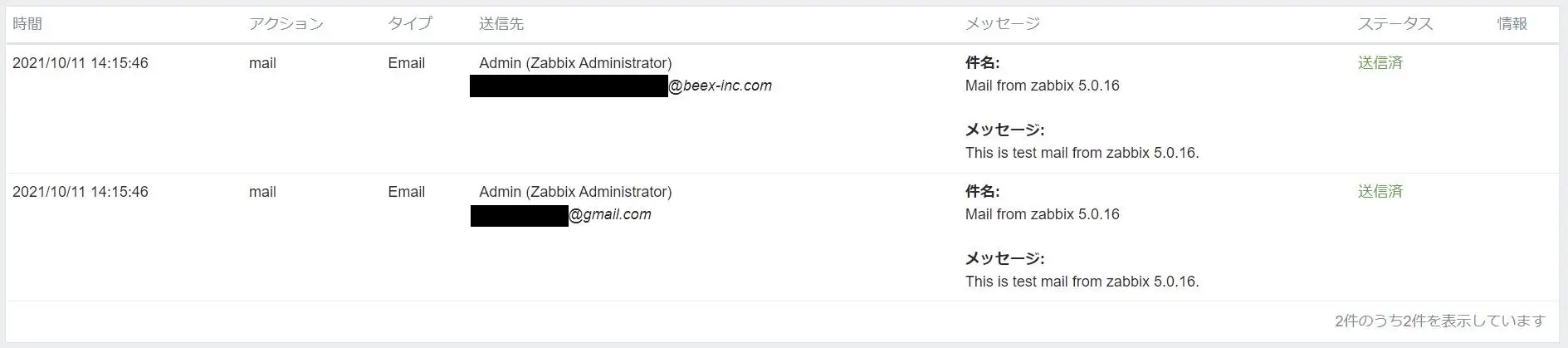
Task: Click mail action in the first row
Action: [262, 63]
